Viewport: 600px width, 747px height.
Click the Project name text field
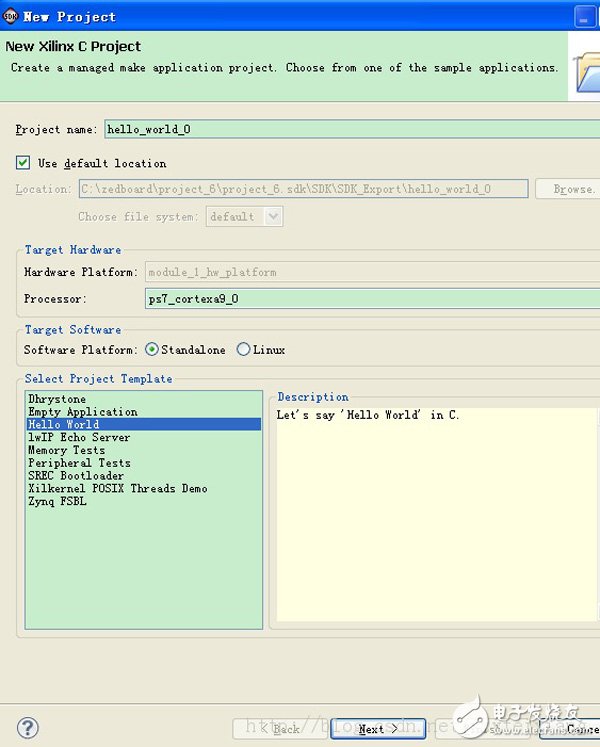[350, 129]
